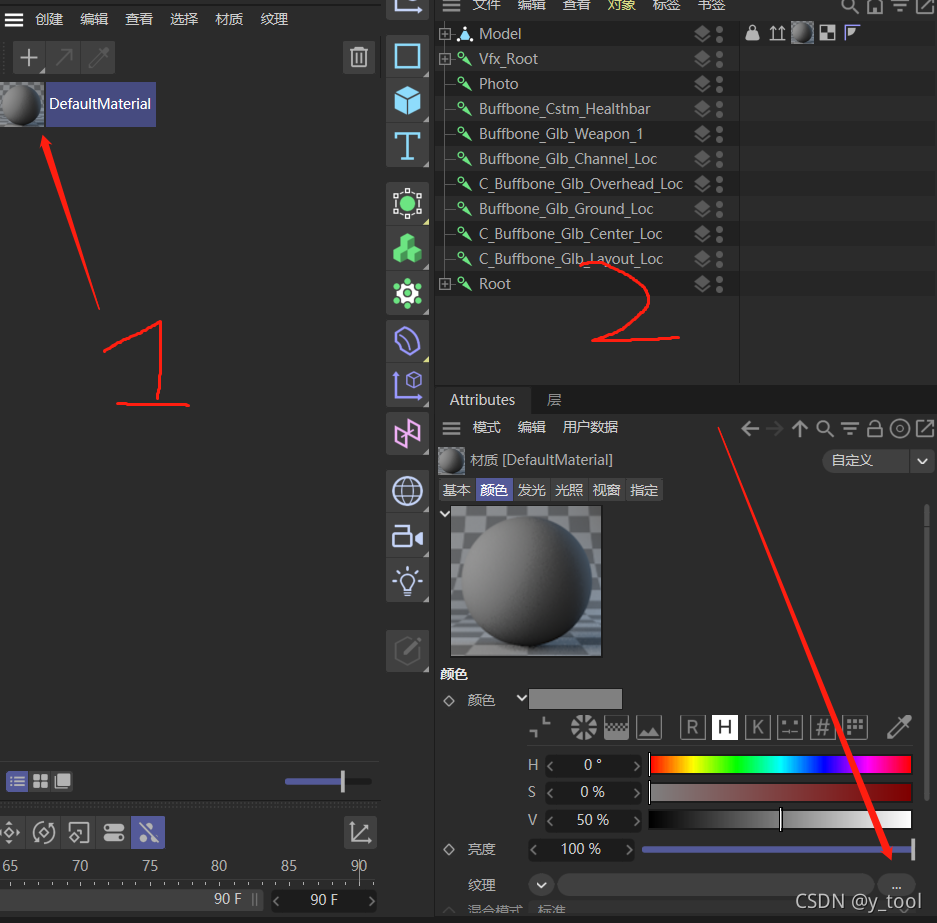Image resolution: width=937 pixels, height=923 pixels.
Task: Expand the 颜色 color chooser arrow
Action: coord(522,698)
